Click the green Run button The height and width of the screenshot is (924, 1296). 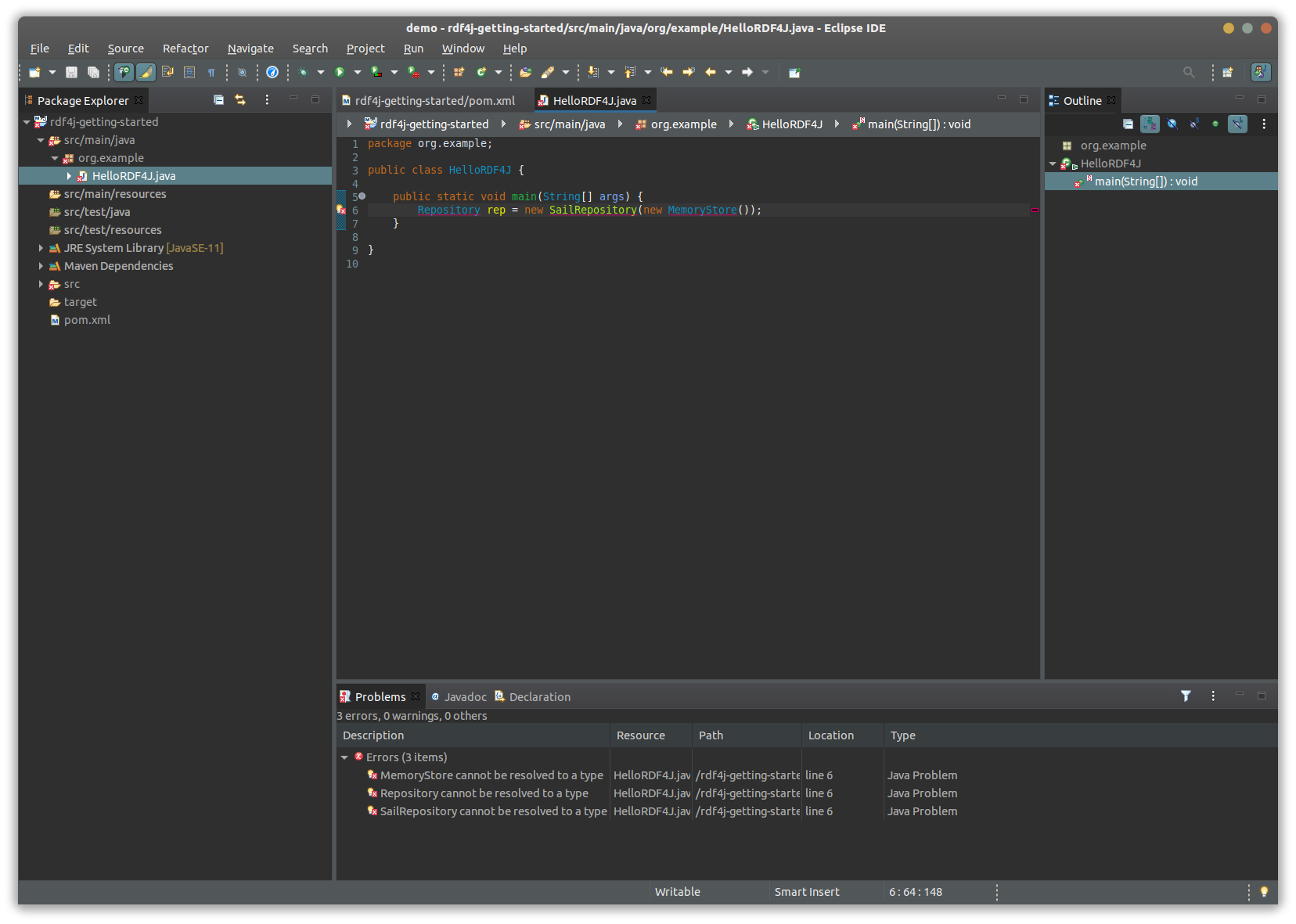tap(340, 72)
